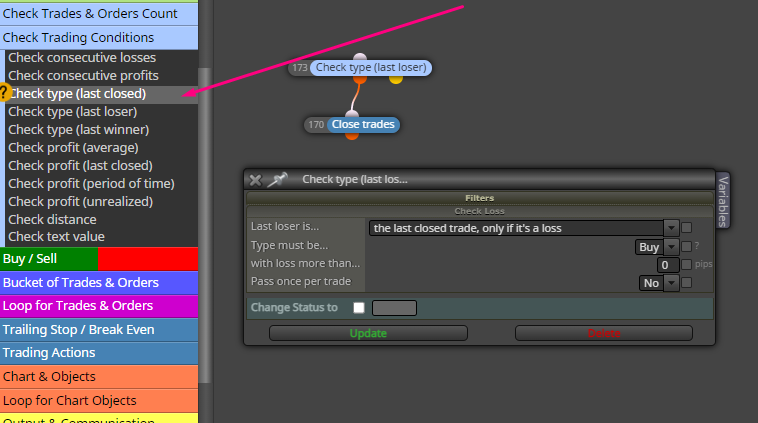Open the red half of Buy / Sell bar
This screenshot has width=758, height=423.
[x=148, y=259]
